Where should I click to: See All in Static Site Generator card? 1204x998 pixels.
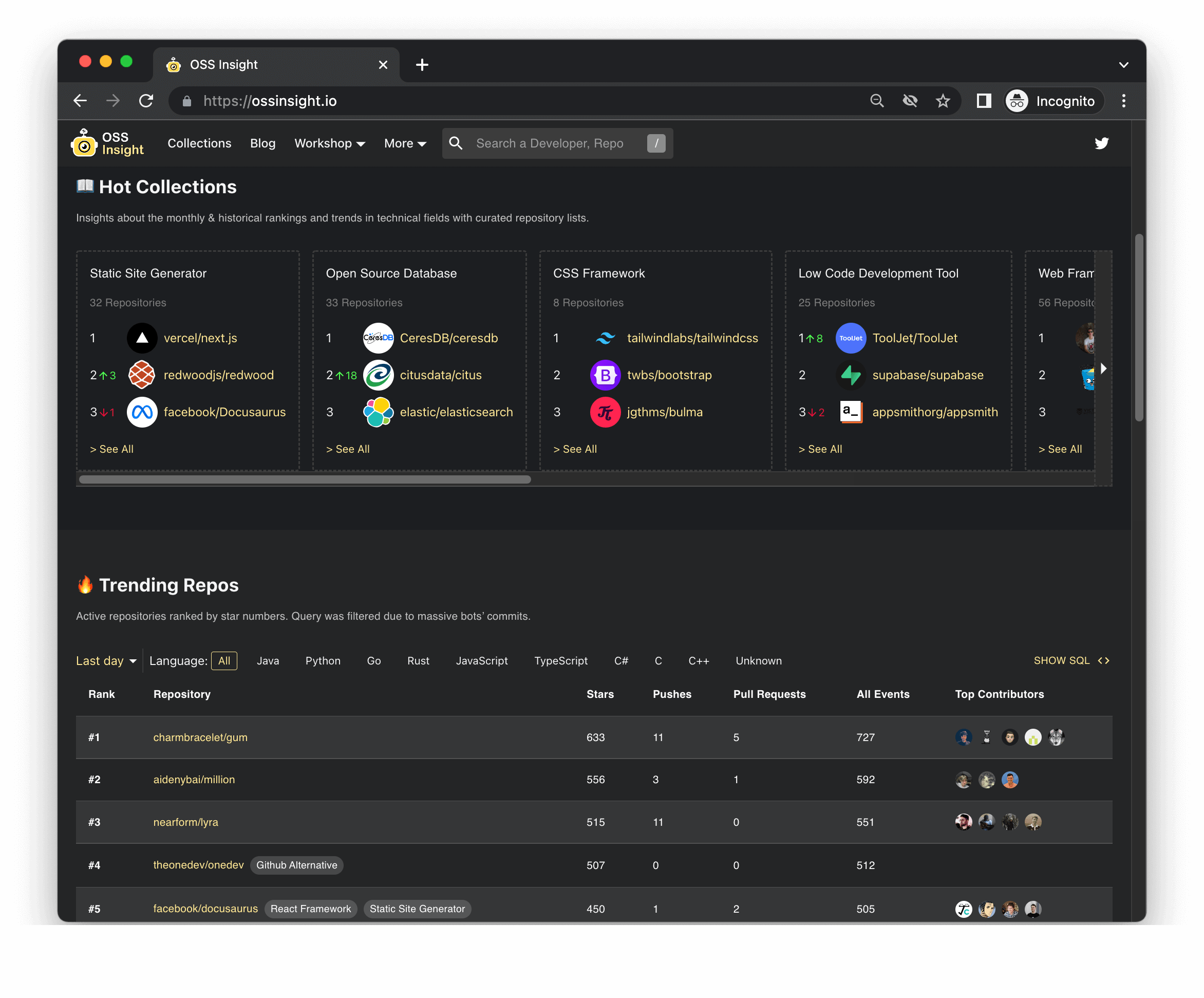[112, 449]
